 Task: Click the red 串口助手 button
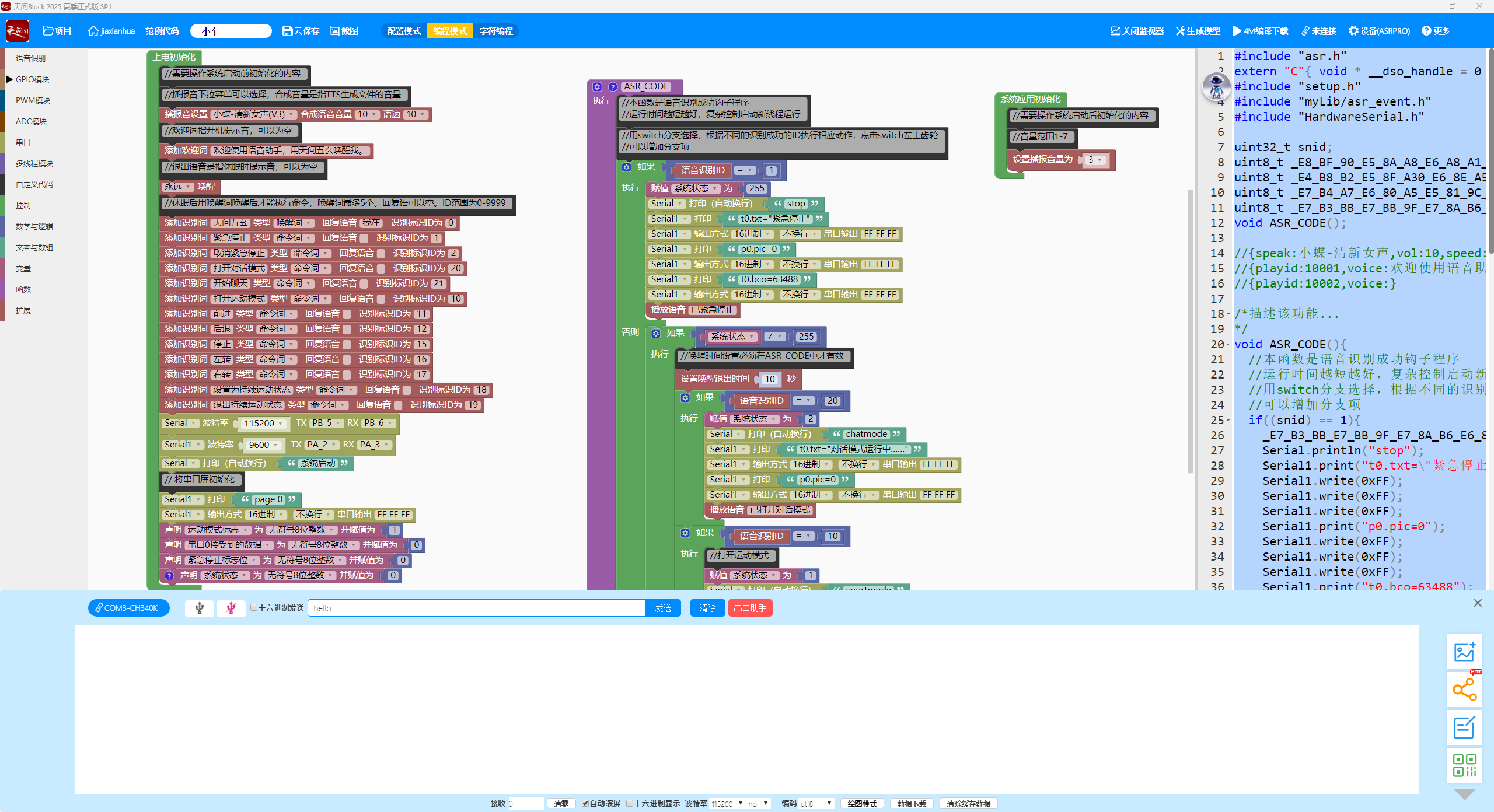click(749, 608)
